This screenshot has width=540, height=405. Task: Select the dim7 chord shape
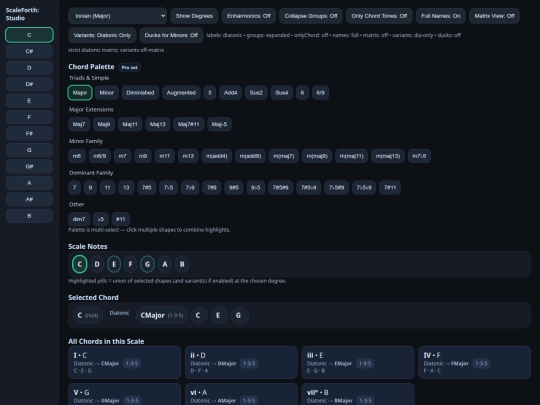[x=79, y=219]
